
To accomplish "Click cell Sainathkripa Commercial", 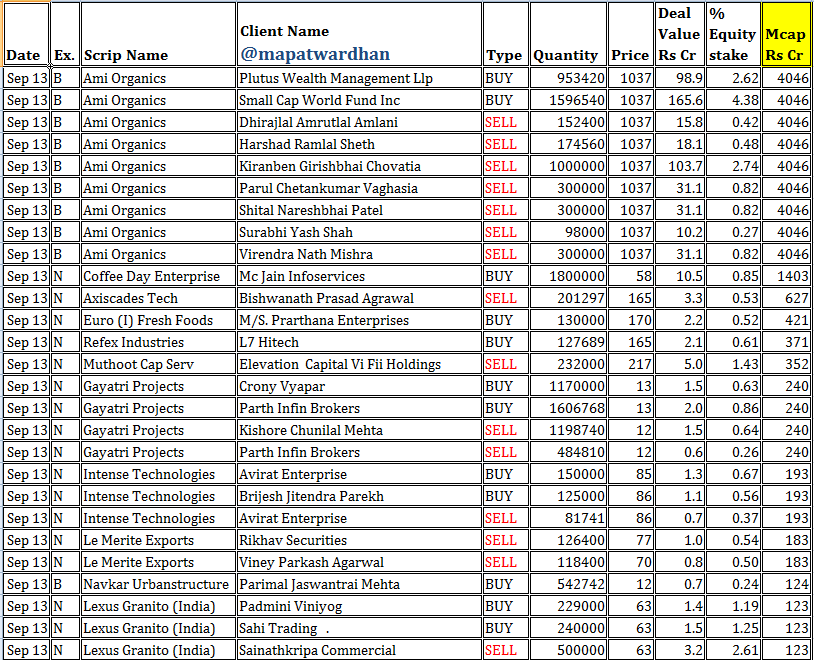I will pos(359,650).
